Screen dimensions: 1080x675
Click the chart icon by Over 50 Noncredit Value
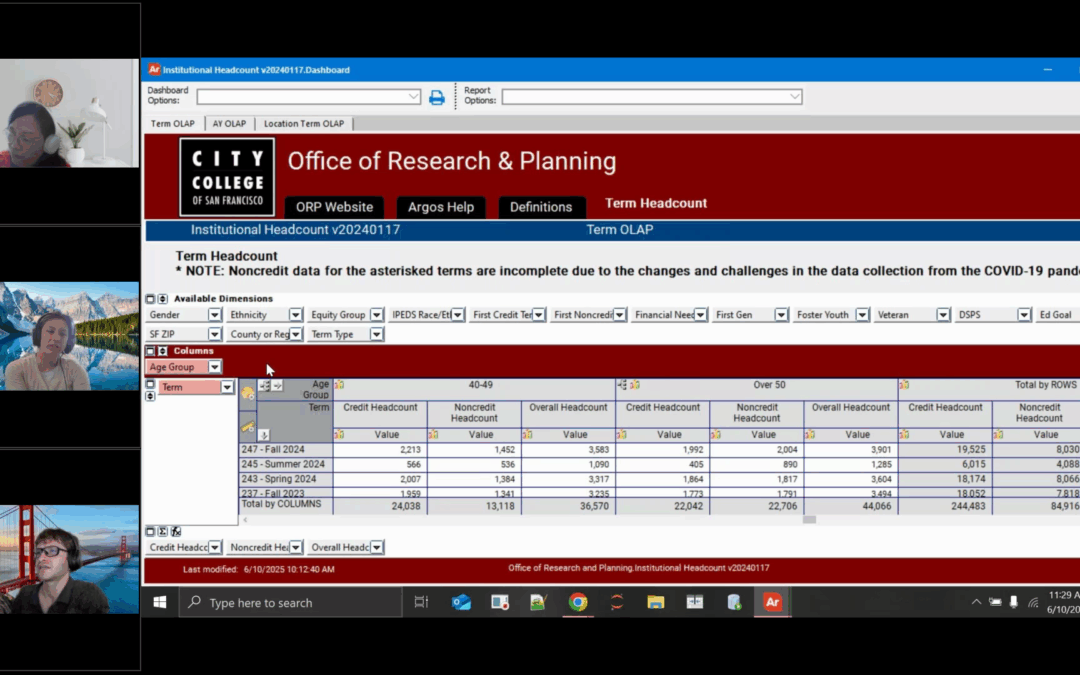[x=716, y=435]
